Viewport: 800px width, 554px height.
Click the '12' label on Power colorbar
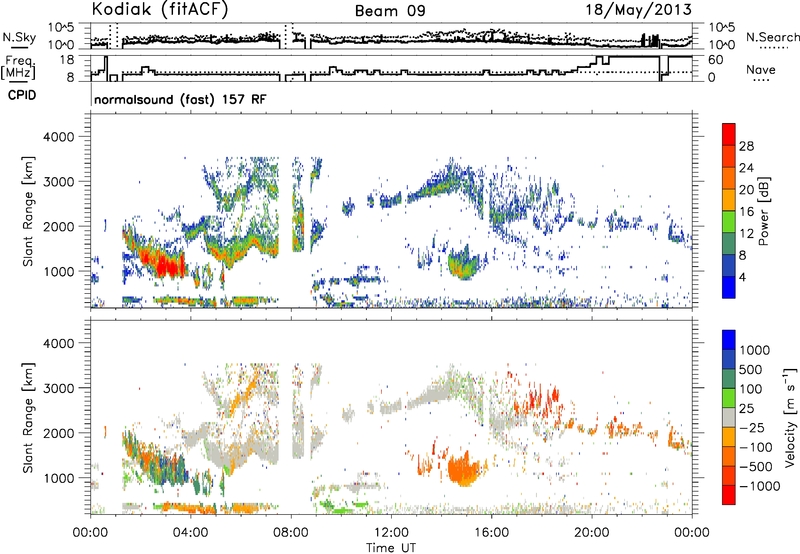pyautogui.click(x=746, y=234)
